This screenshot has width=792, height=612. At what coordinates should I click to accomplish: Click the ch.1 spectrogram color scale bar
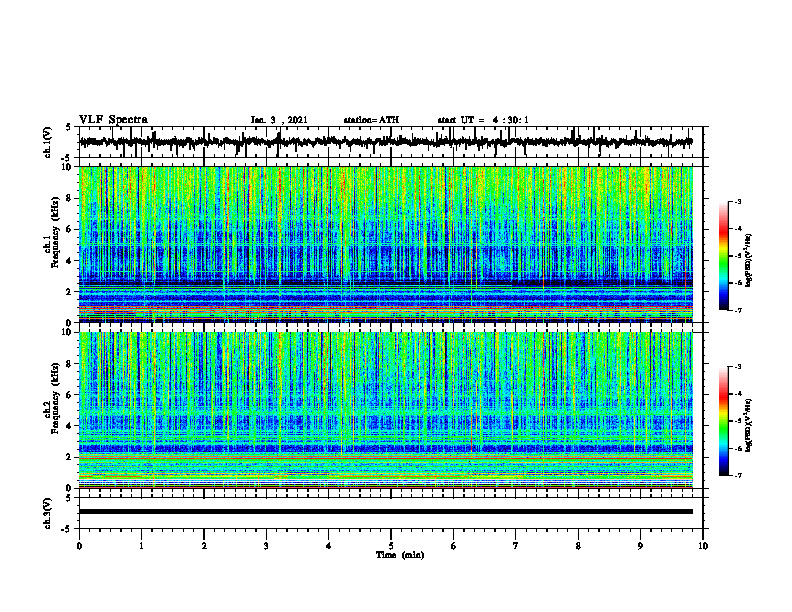pos(723,256)
